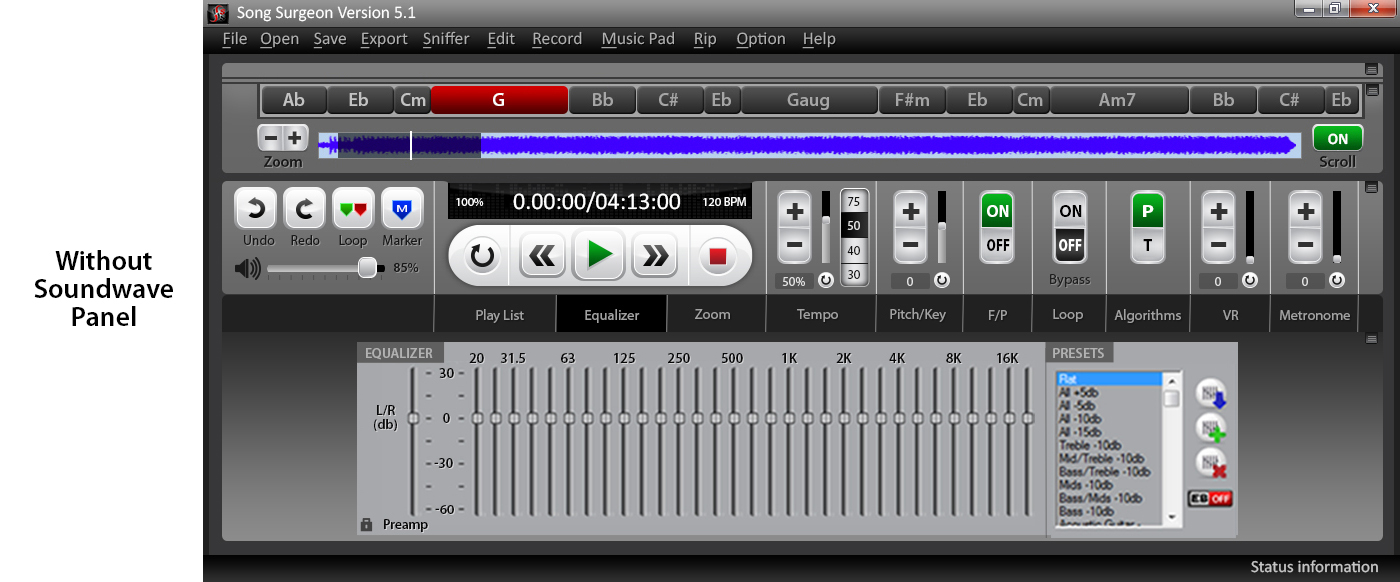
Task: Raise pitch with the Pitch/Key plus button
Action: point(910,212)
